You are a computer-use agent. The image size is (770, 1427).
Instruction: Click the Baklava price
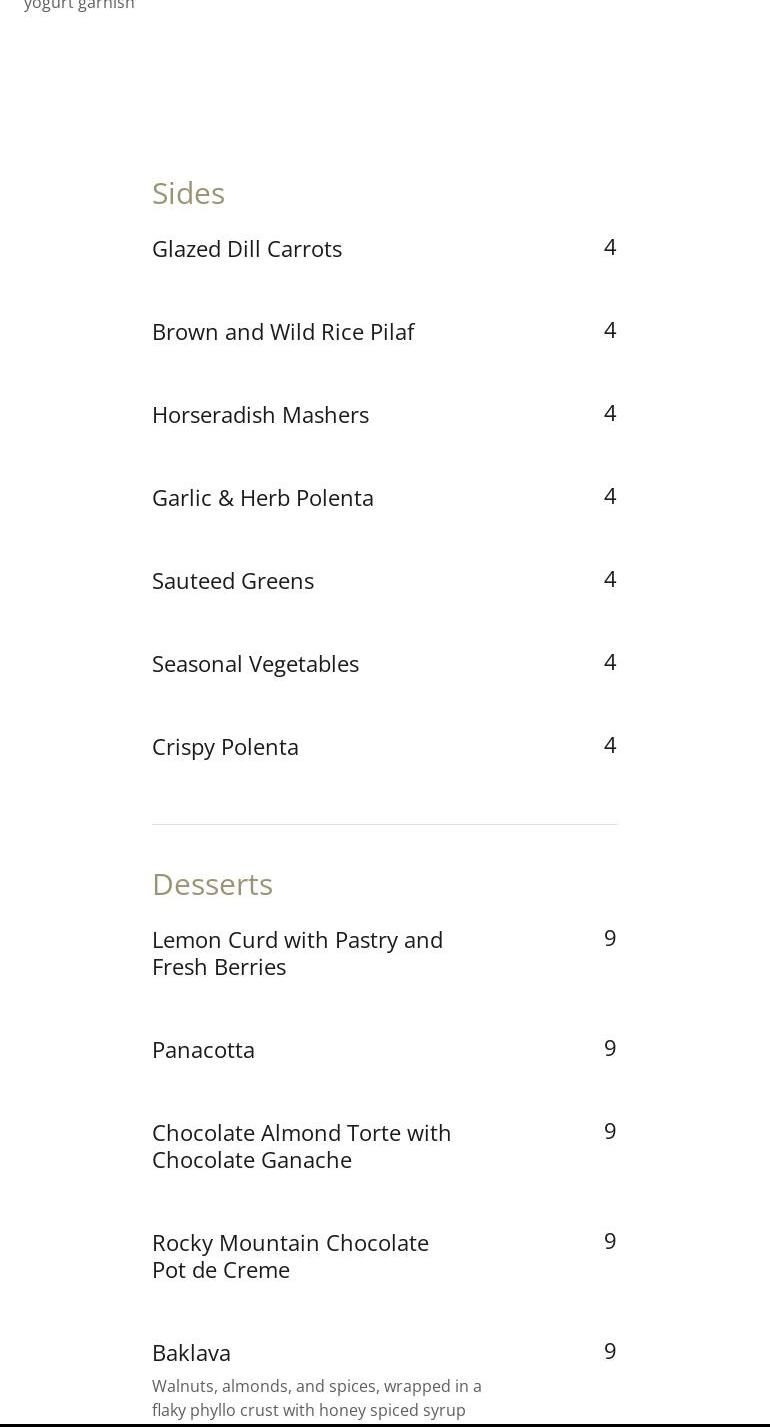610,1351
